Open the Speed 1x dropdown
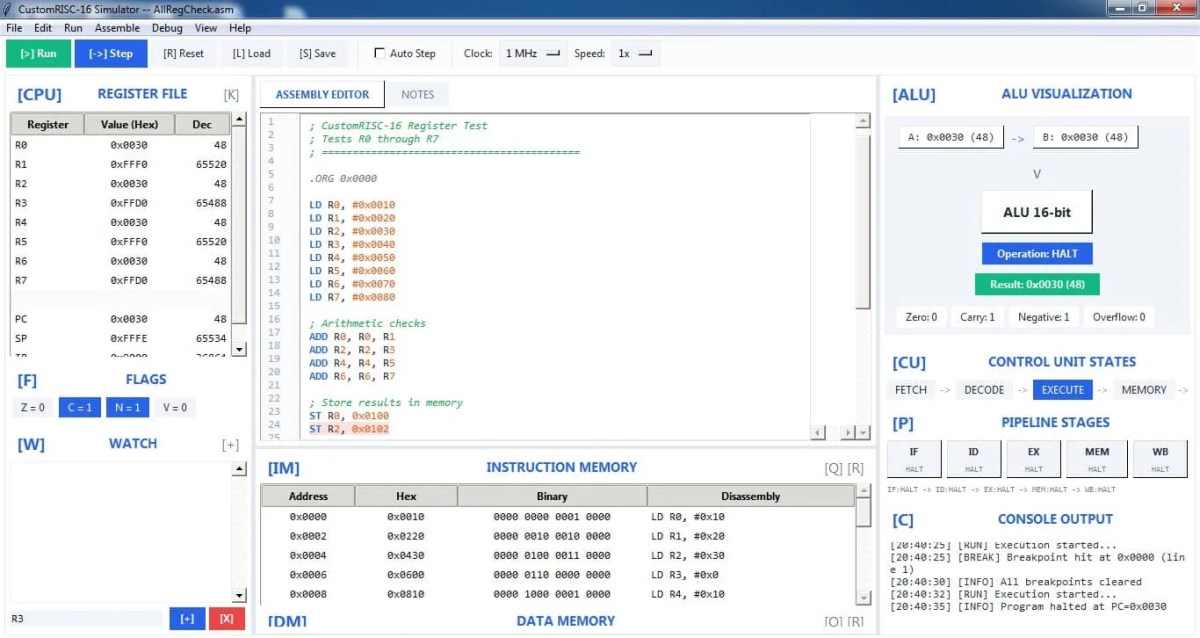 (x=634, y=53)
